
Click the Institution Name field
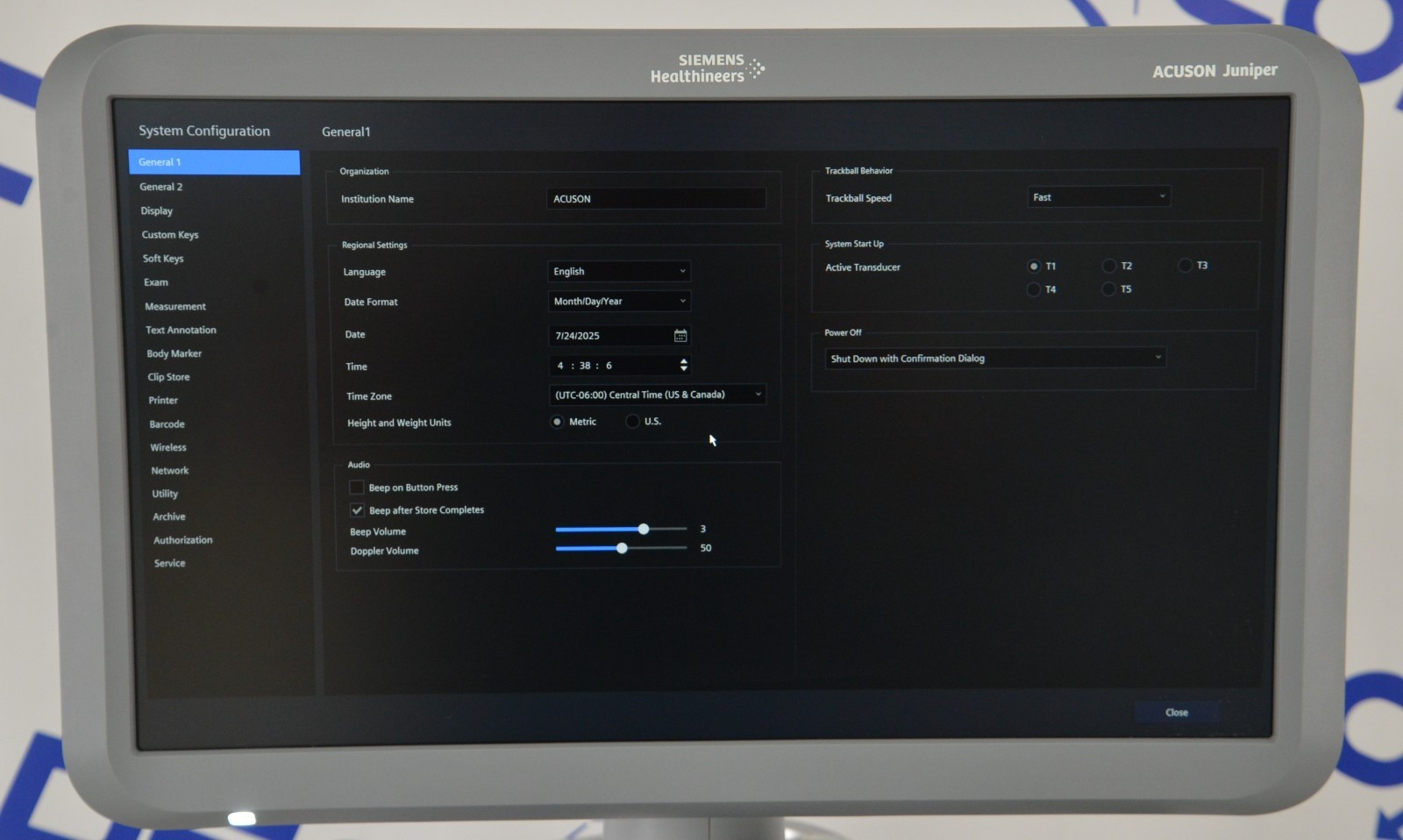[x=656, y=199]
